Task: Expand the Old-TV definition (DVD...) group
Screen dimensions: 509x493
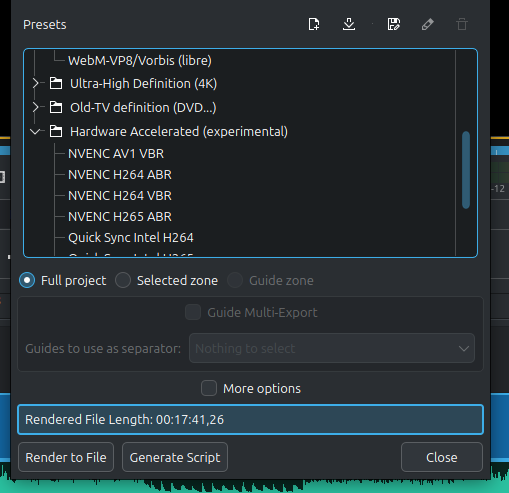Action: coord(36,107)
